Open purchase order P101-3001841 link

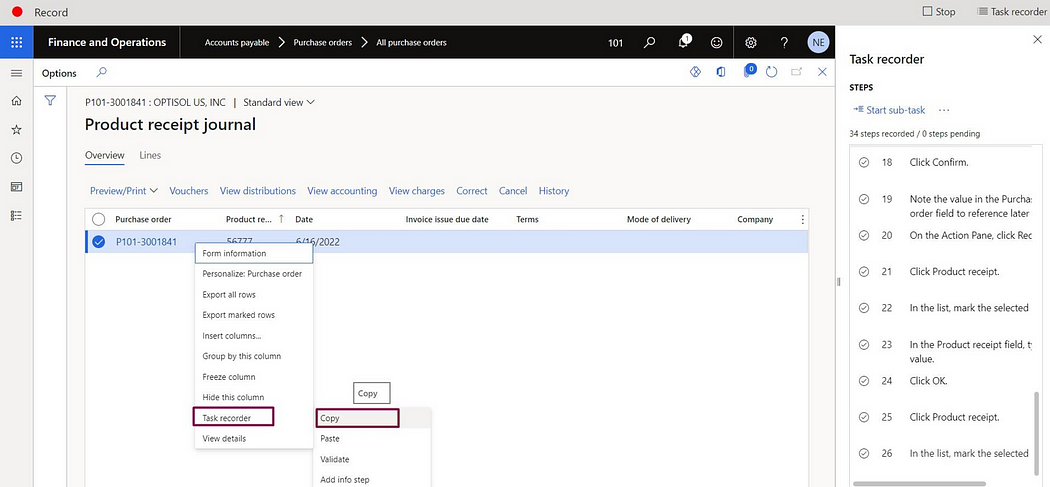pyautogui.click(x=146, y=242)
